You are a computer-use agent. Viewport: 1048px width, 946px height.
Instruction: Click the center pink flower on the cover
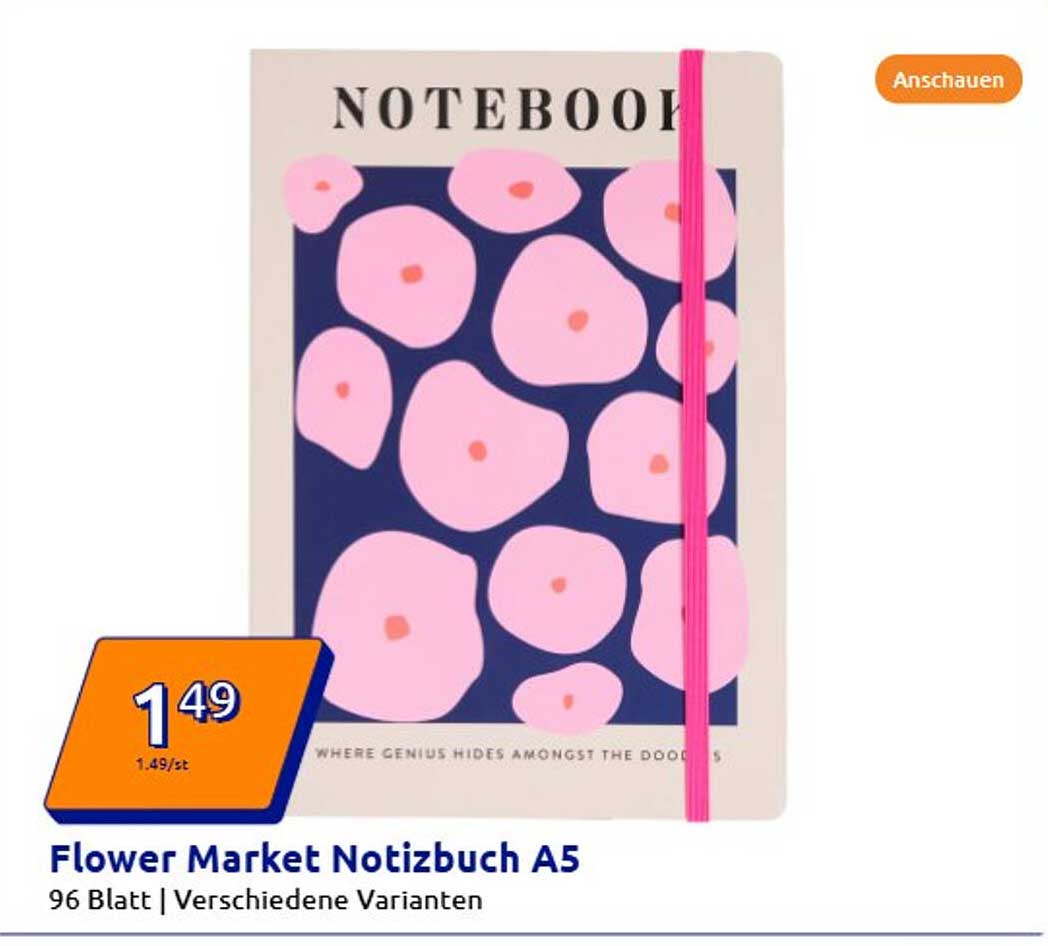(483, 447)
